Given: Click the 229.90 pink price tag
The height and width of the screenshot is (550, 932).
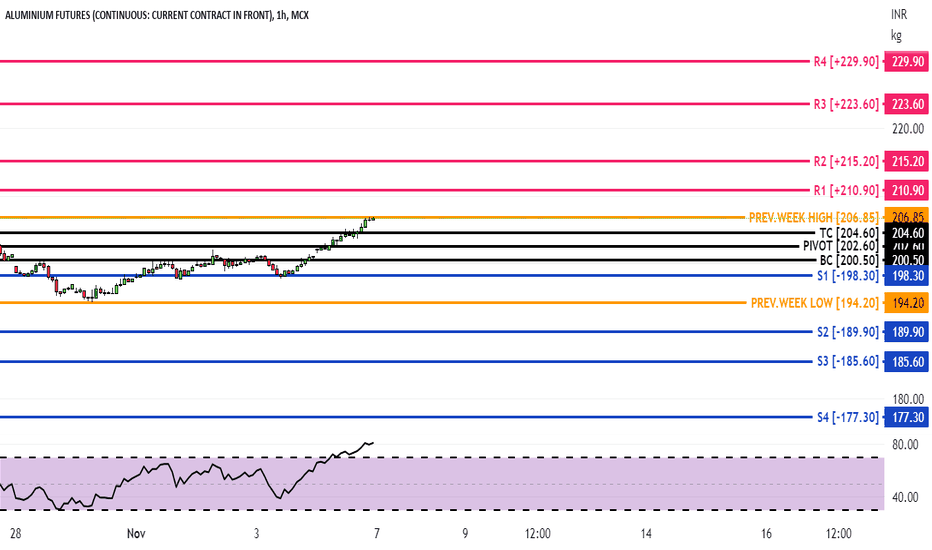Looking at the screenshot, I should click(906, 61).
